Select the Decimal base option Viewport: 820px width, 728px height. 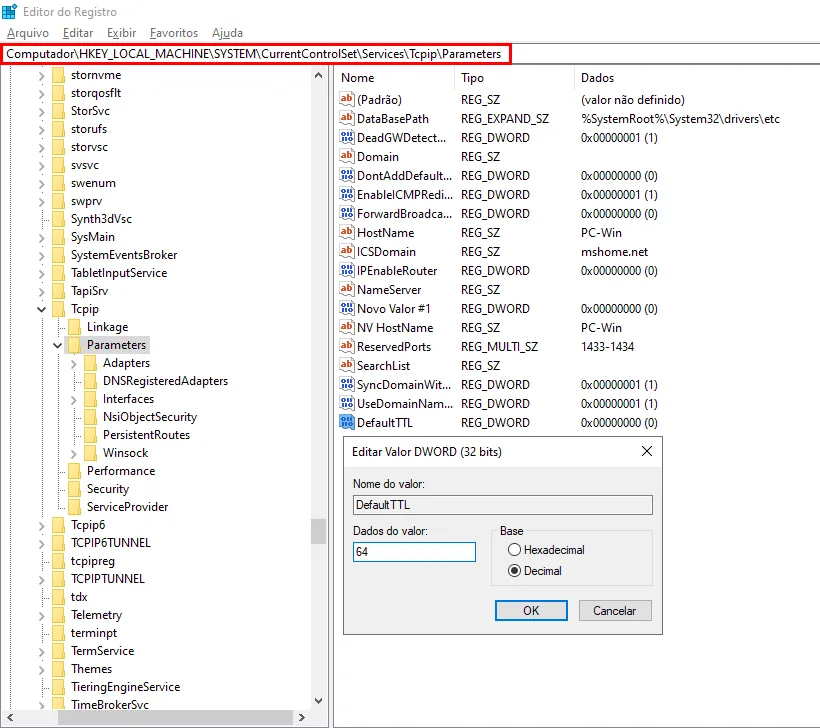tap(534, 571)
